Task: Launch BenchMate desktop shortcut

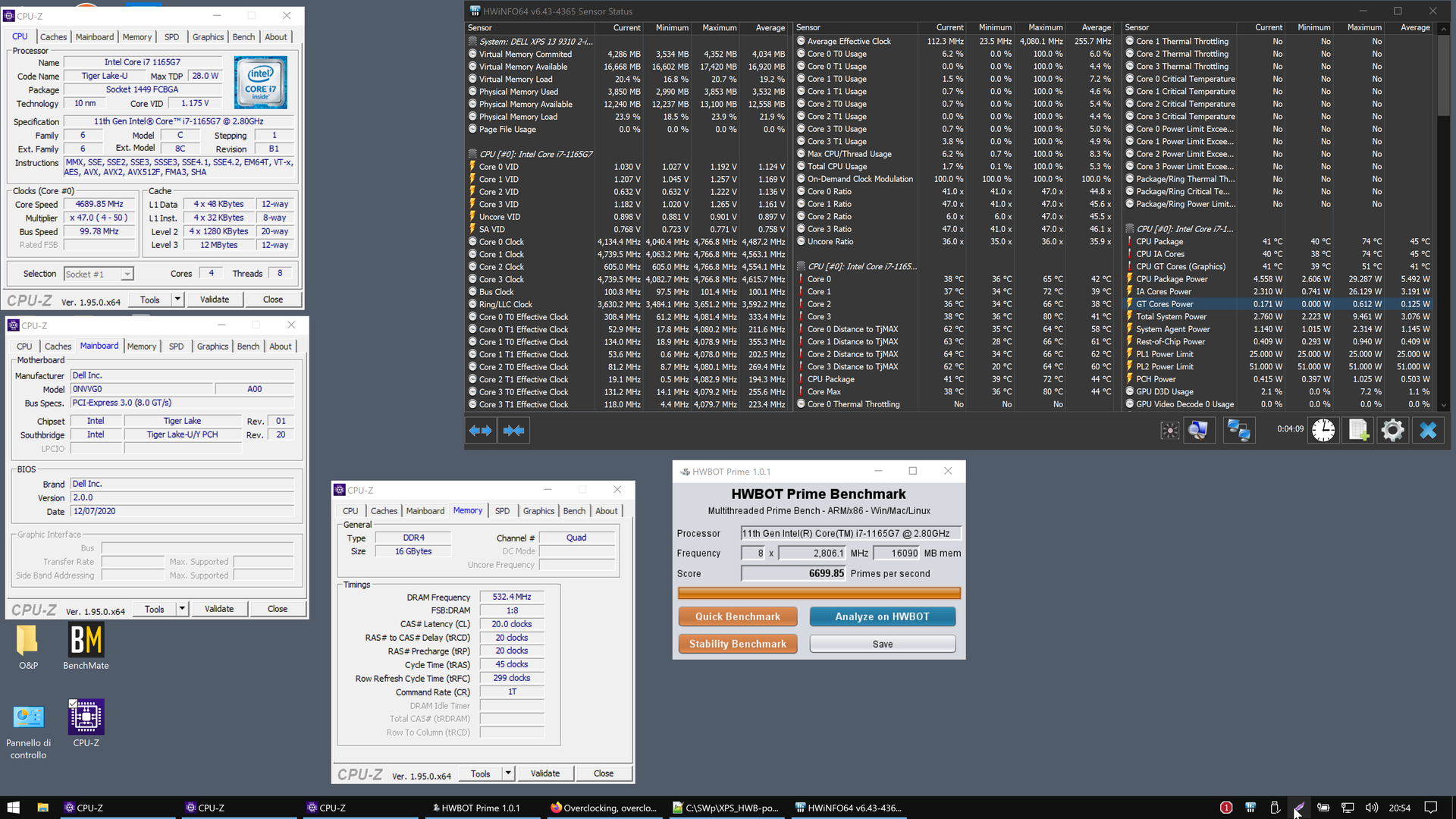Action: coord(86,647)
